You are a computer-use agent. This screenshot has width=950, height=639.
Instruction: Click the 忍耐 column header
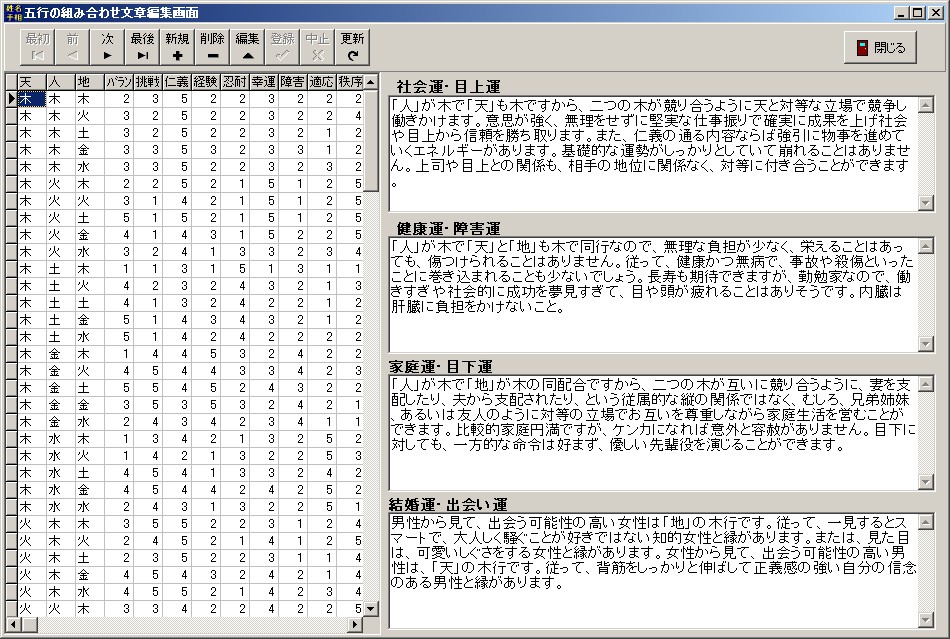235,82
